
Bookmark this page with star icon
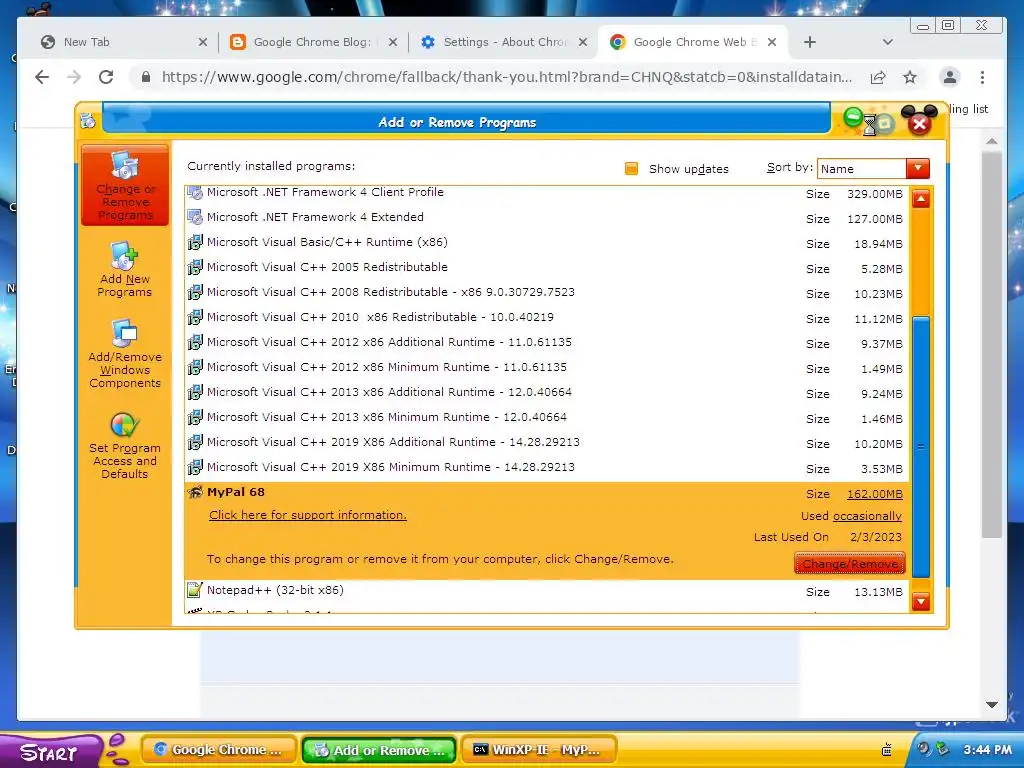click(x=910, y=77)
